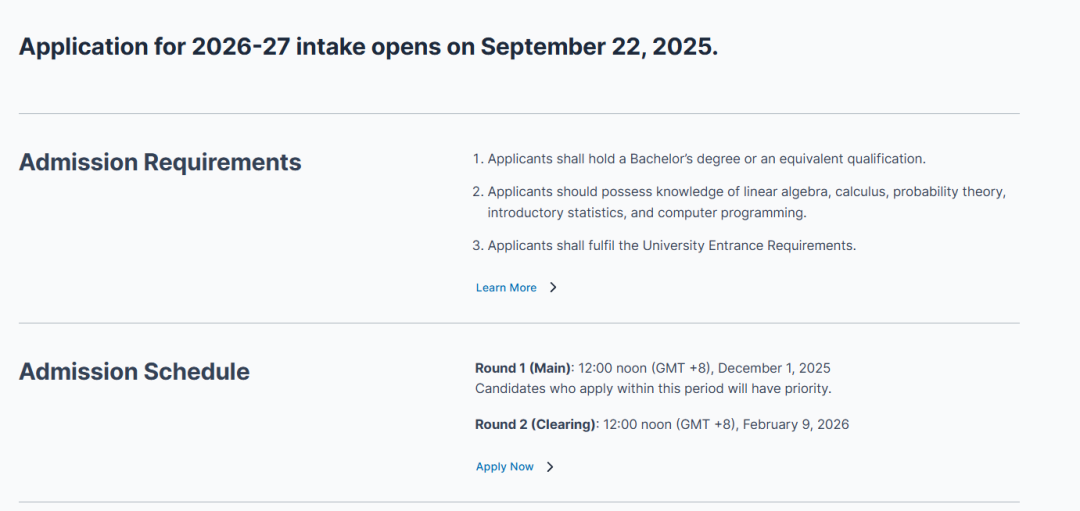Screen dimensions: 1080x511
Task: Click September 22, 2025 in the heading
Action: (599, 47)
